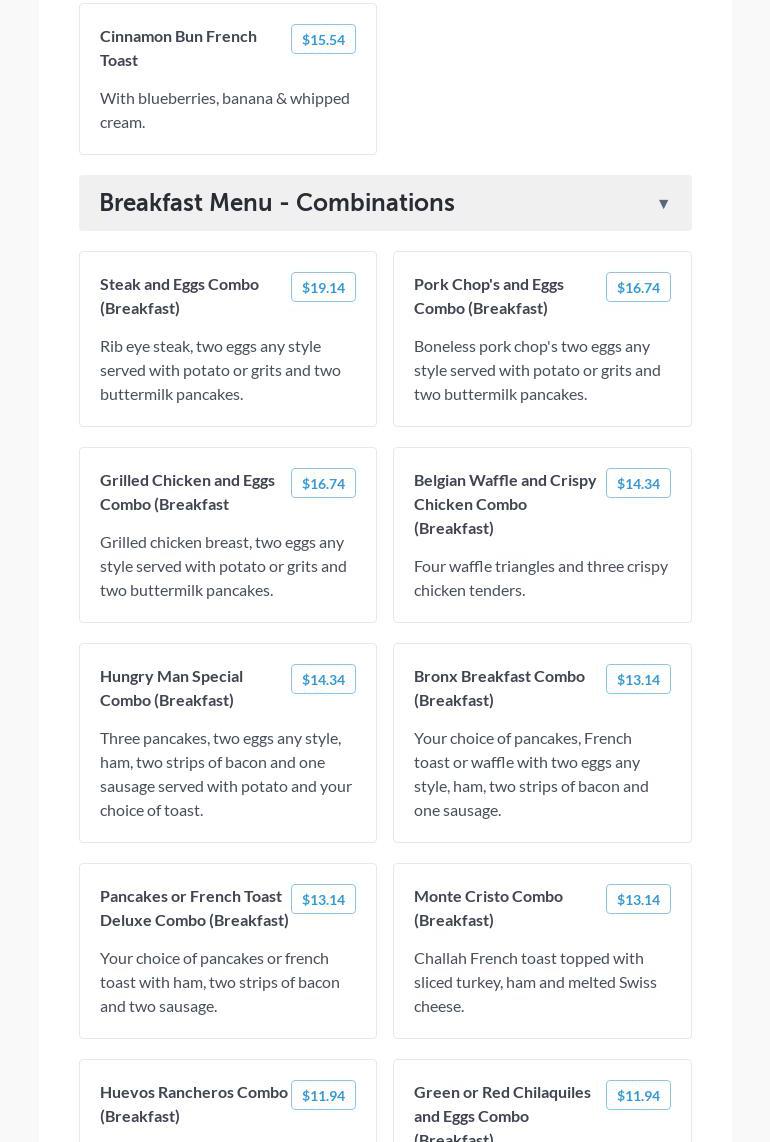Click the $14.34 Hungry Man Special price

[323, 680]
